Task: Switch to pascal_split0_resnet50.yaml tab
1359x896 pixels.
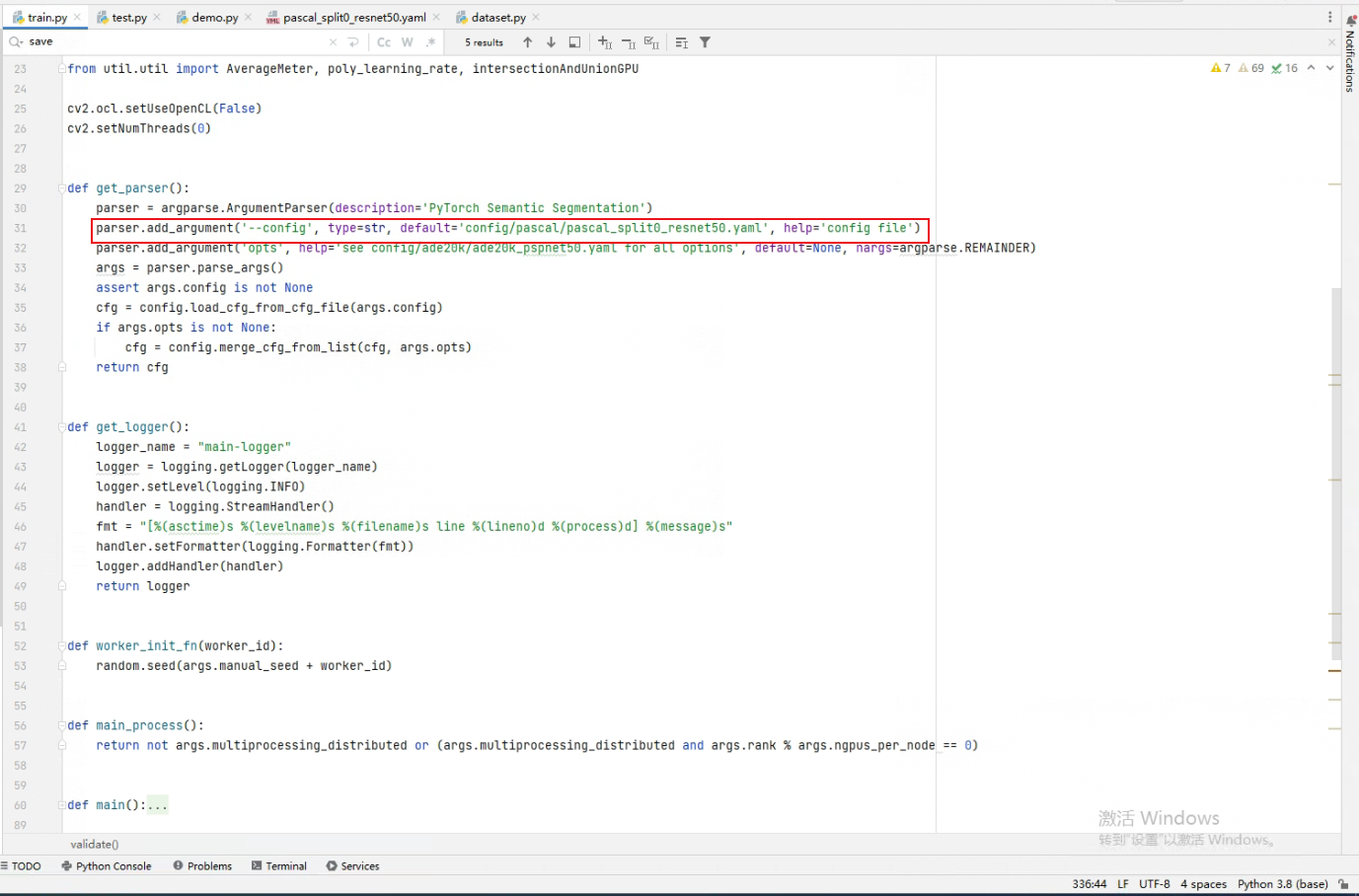Action: [x=353, y=18]
